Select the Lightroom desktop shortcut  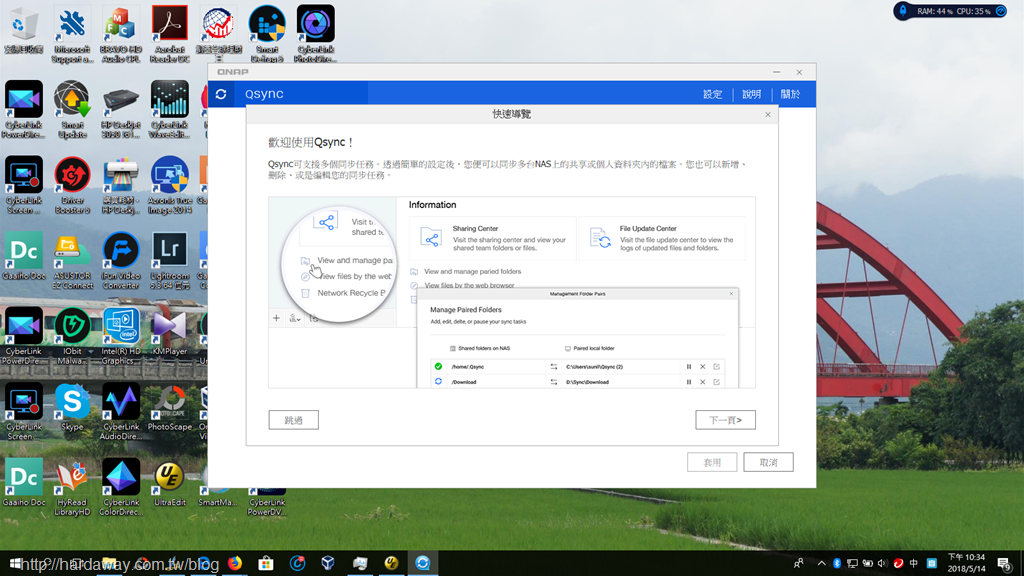pos(170,261)
